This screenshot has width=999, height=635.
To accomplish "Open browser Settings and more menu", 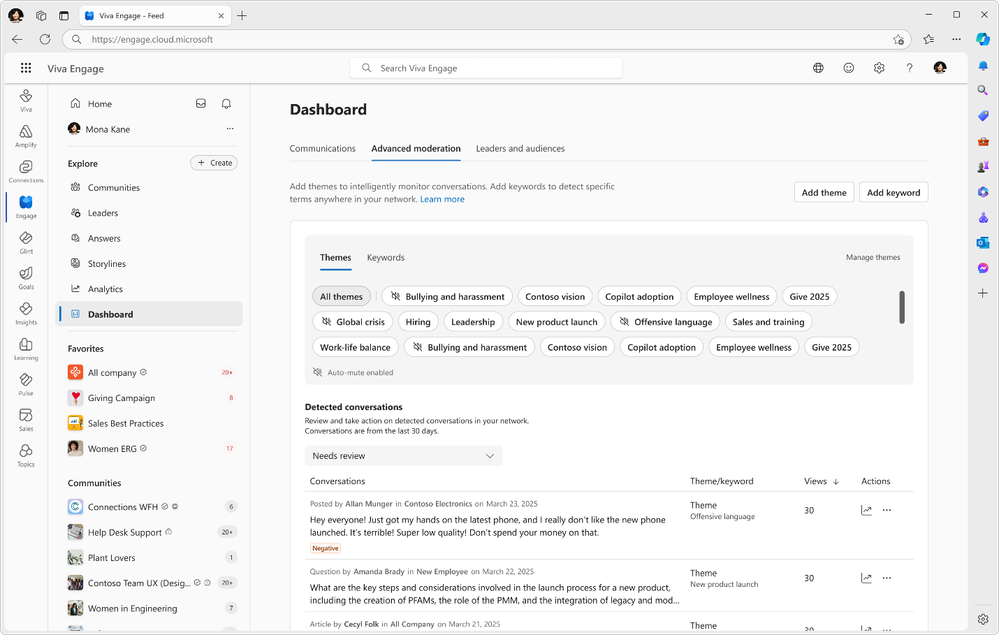I will click(956, 39).
